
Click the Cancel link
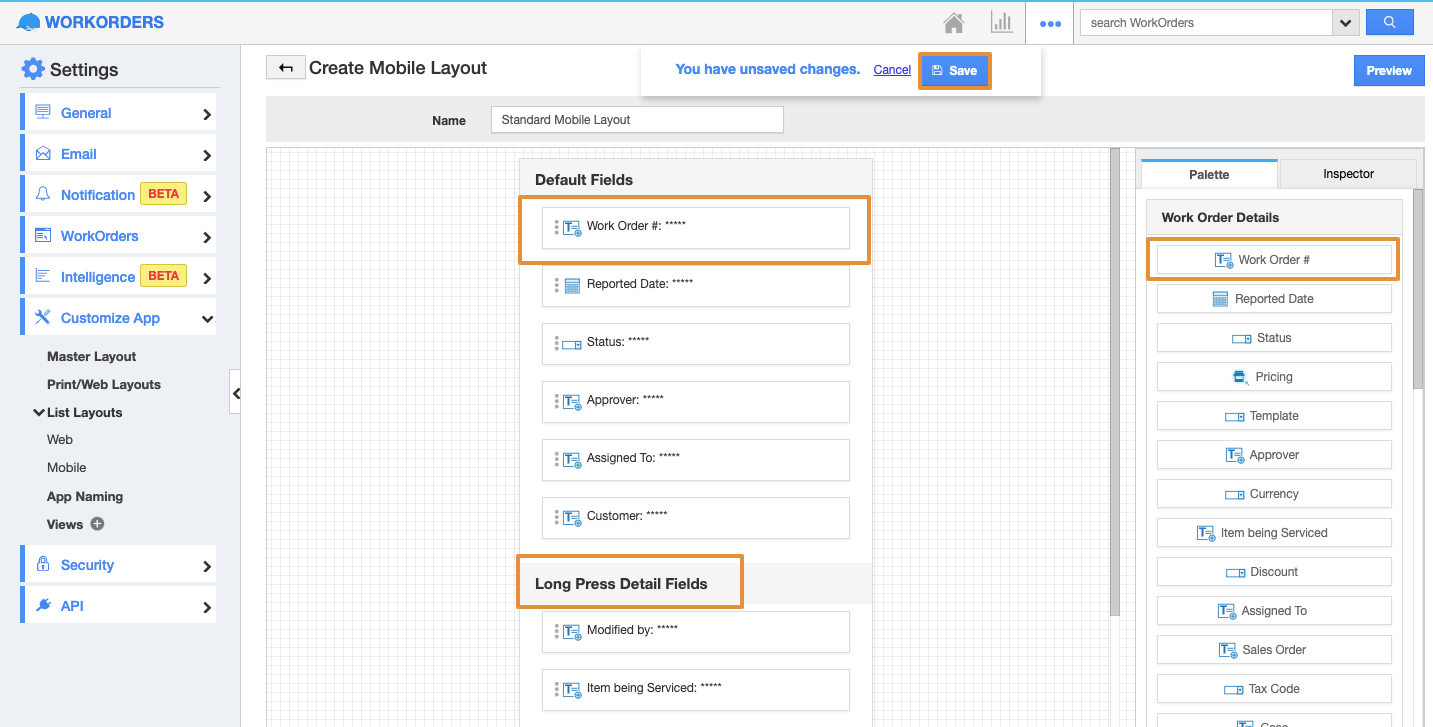pyautogui.click(x=892, y=70)
